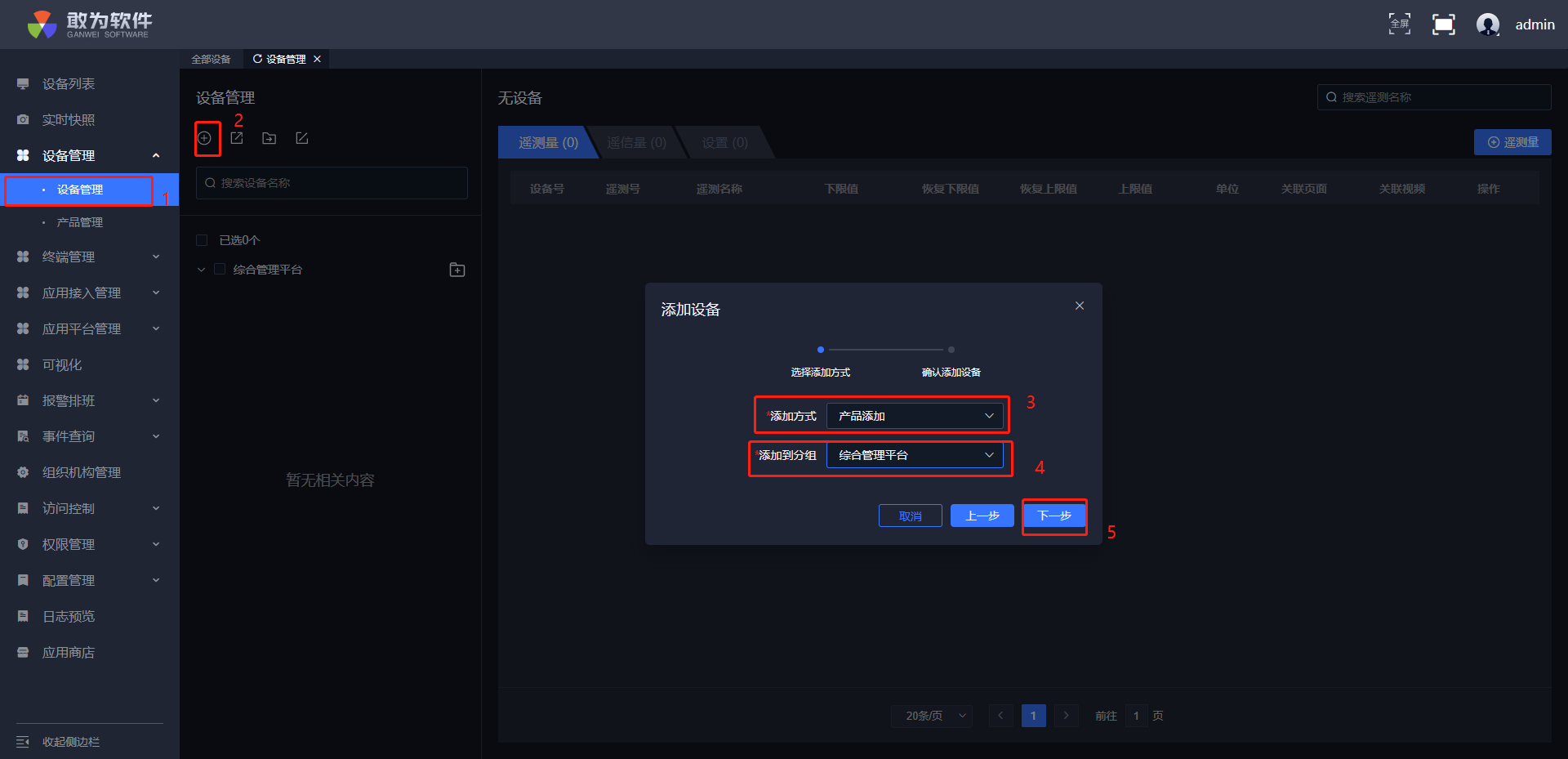Click the 关联视频 column header

click(x=1402, y=189)
